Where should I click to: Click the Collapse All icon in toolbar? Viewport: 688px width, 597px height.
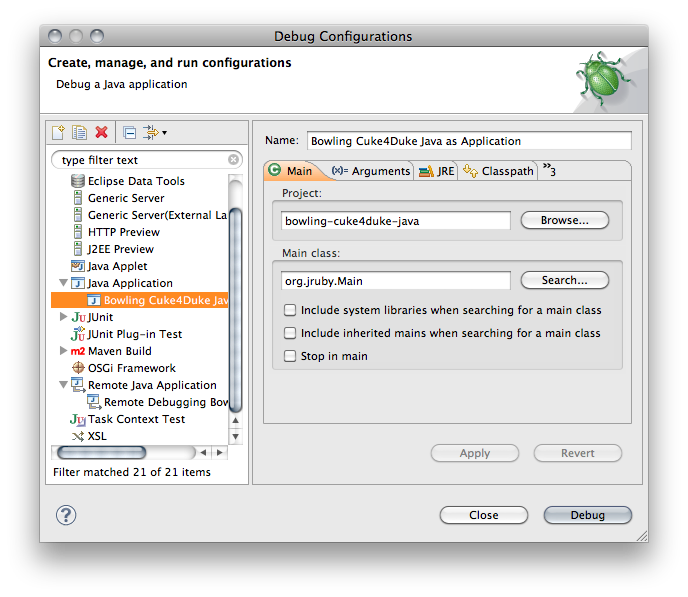pyautogui.click(x=129, y=132)
